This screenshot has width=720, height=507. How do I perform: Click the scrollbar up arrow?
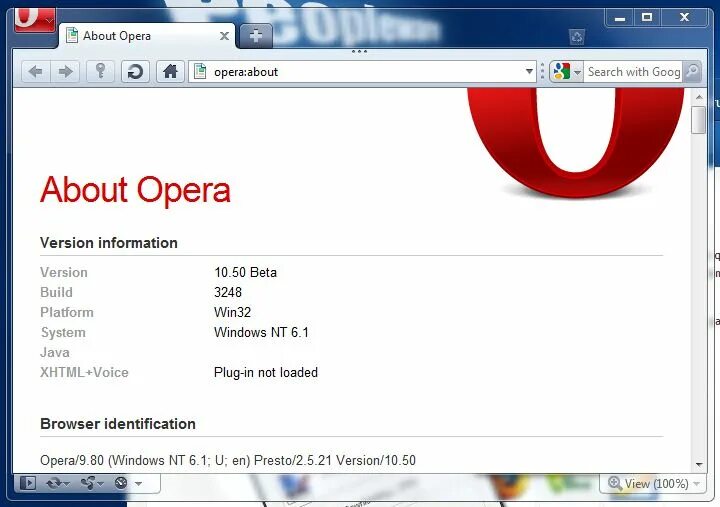click(x=699, y=97)
